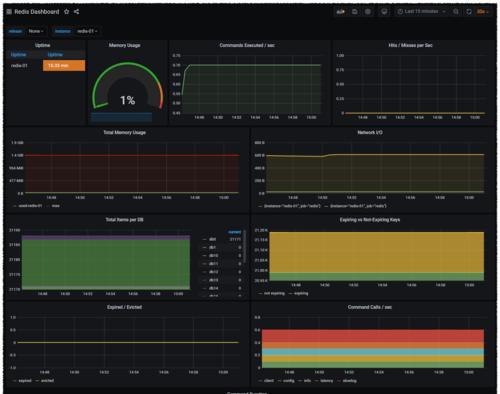Open the Hits / Misses per Sec panel menu
The height and width of the screenshot is (394, 500).
point(410,45)
